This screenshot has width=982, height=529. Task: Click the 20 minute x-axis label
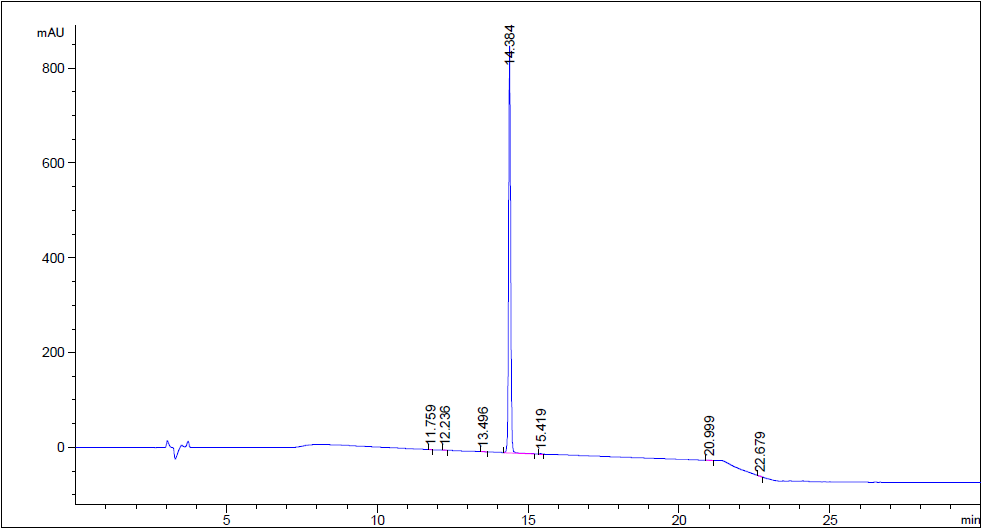(x=679, y=520)
